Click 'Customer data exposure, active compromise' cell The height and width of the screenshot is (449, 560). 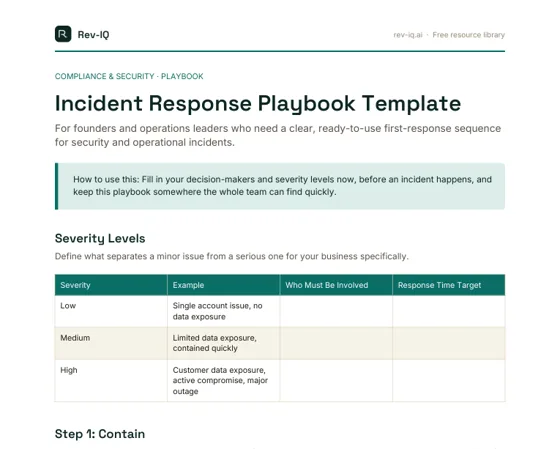tap(224, 380)
